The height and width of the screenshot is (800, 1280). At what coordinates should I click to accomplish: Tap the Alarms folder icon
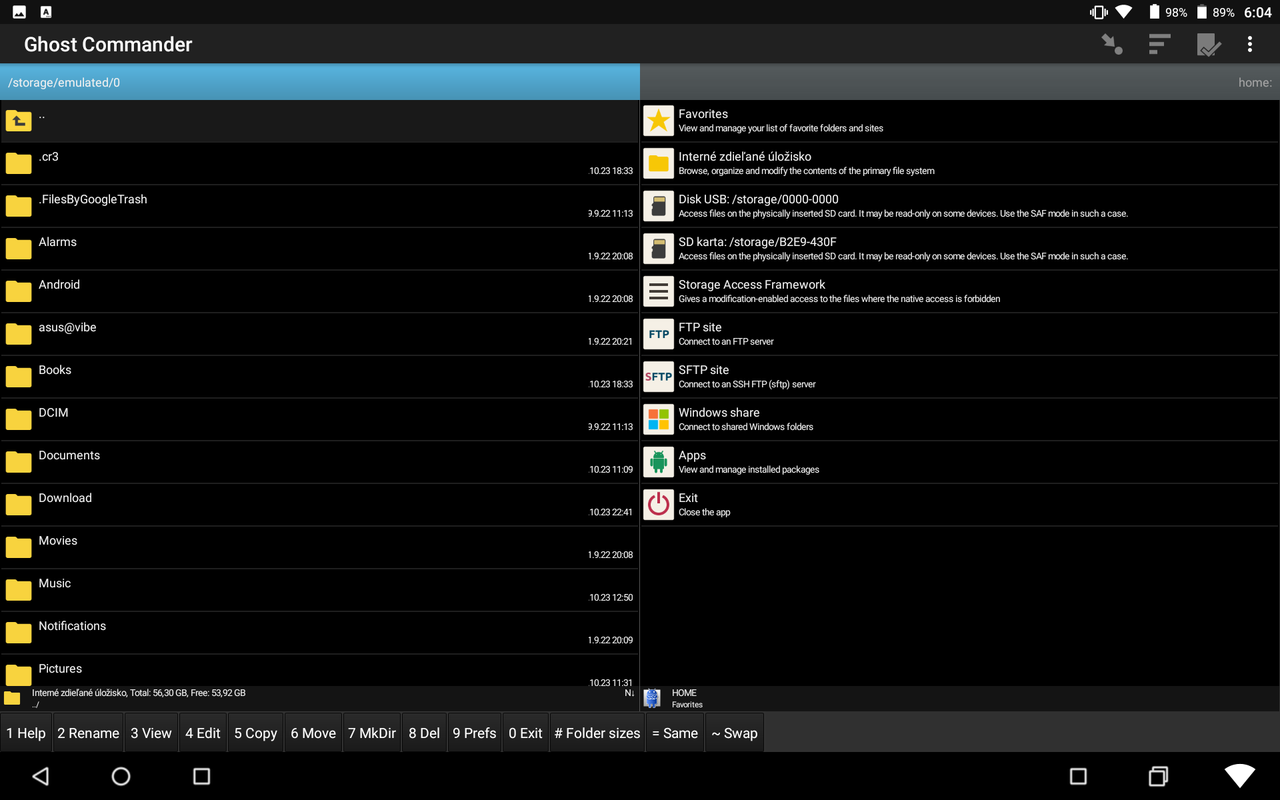[19, 249]
